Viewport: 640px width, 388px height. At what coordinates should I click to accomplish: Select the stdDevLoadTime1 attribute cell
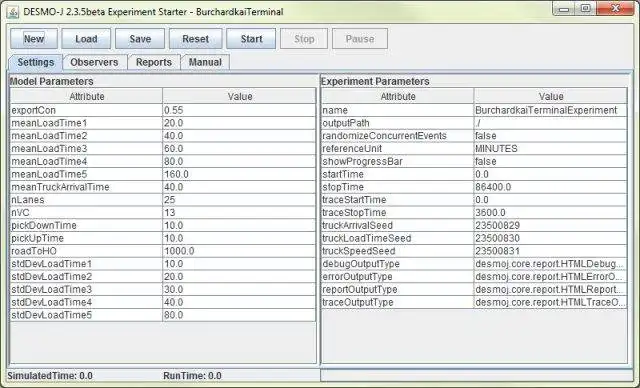tap(87, 264)
